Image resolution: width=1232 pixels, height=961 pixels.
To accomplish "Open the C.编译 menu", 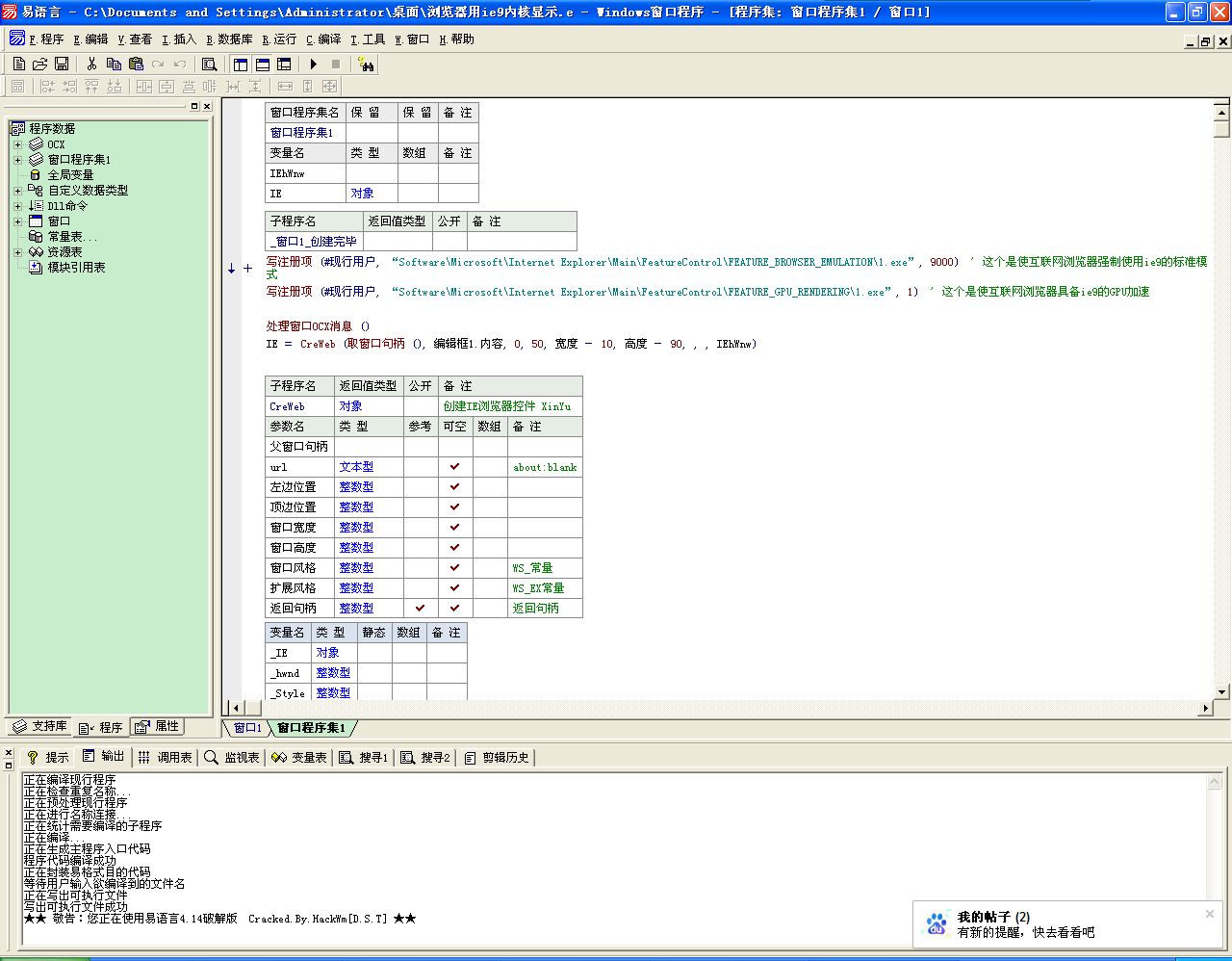I will point(323,39).
